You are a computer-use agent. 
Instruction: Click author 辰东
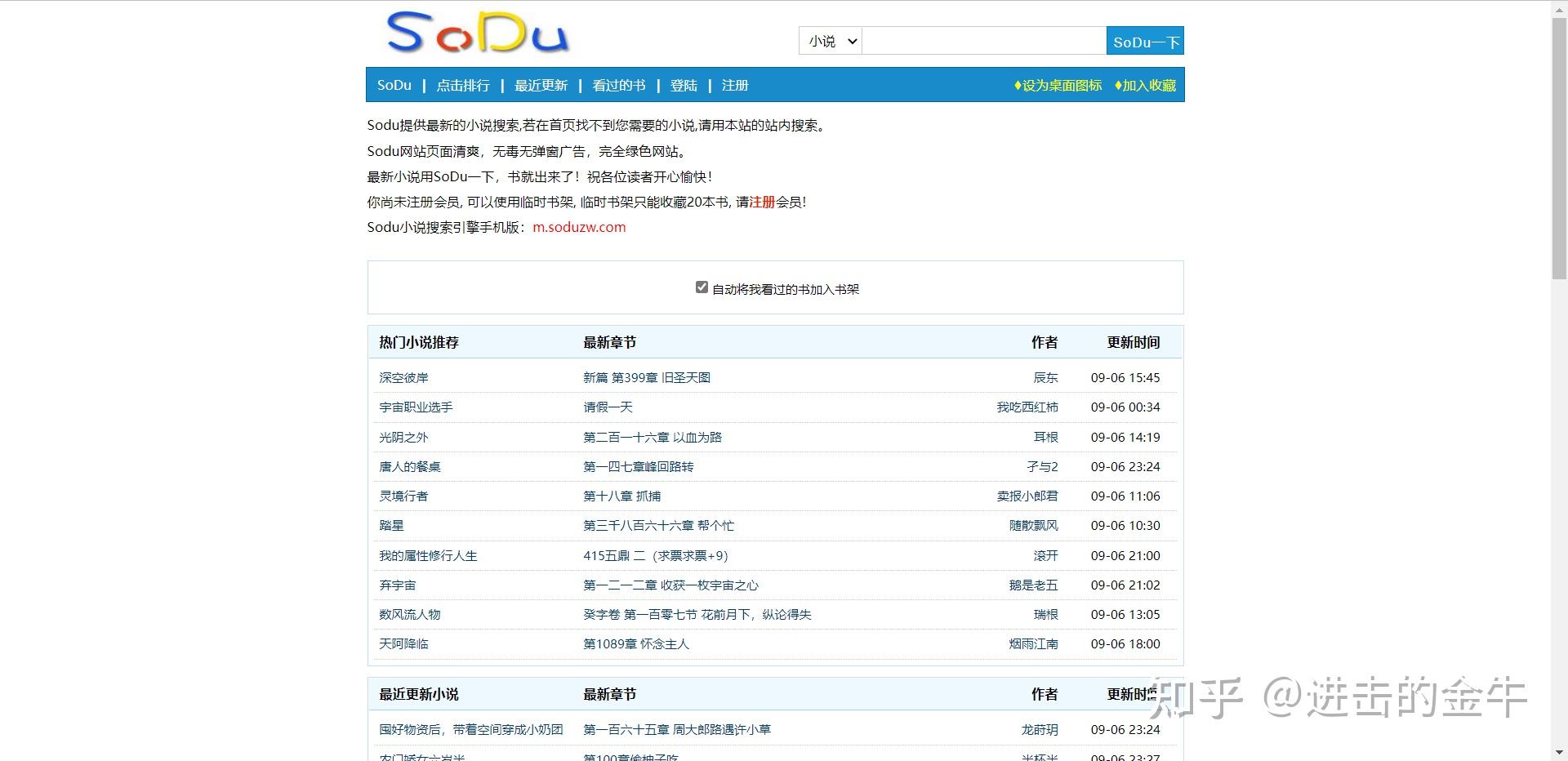click(x=1045, y=377)
